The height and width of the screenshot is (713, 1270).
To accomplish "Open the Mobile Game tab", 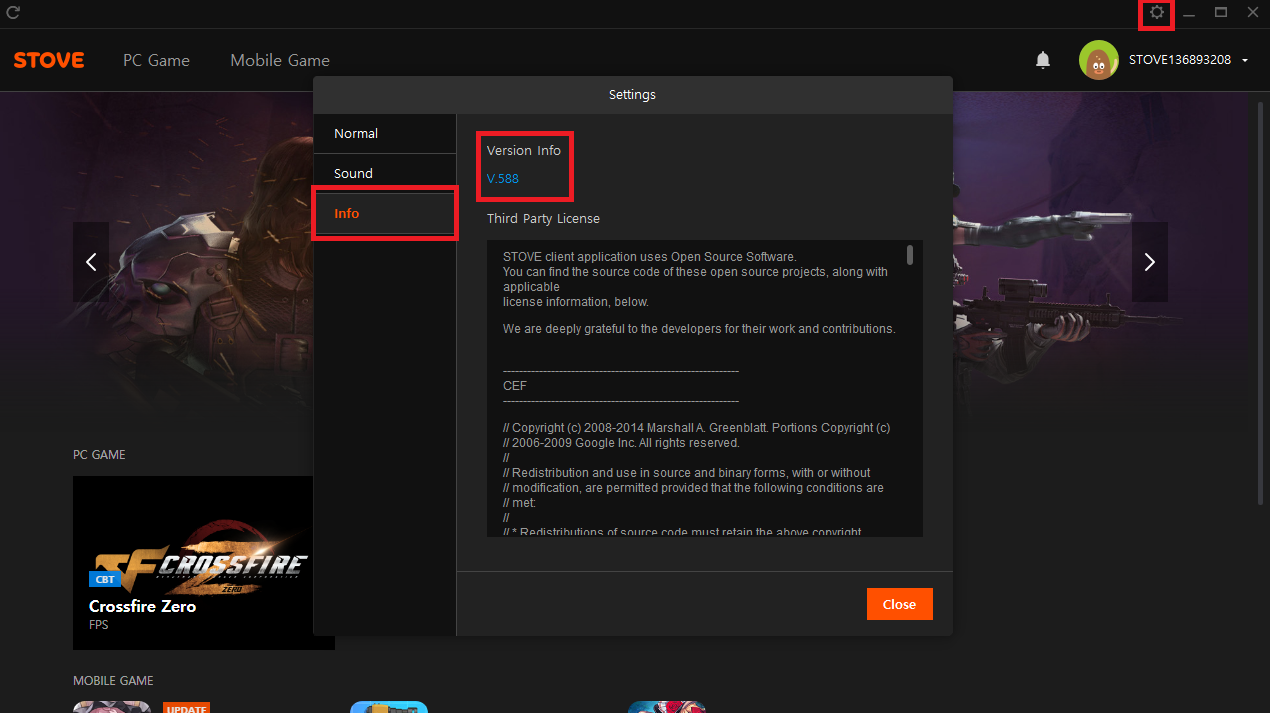I will [280, 60].
